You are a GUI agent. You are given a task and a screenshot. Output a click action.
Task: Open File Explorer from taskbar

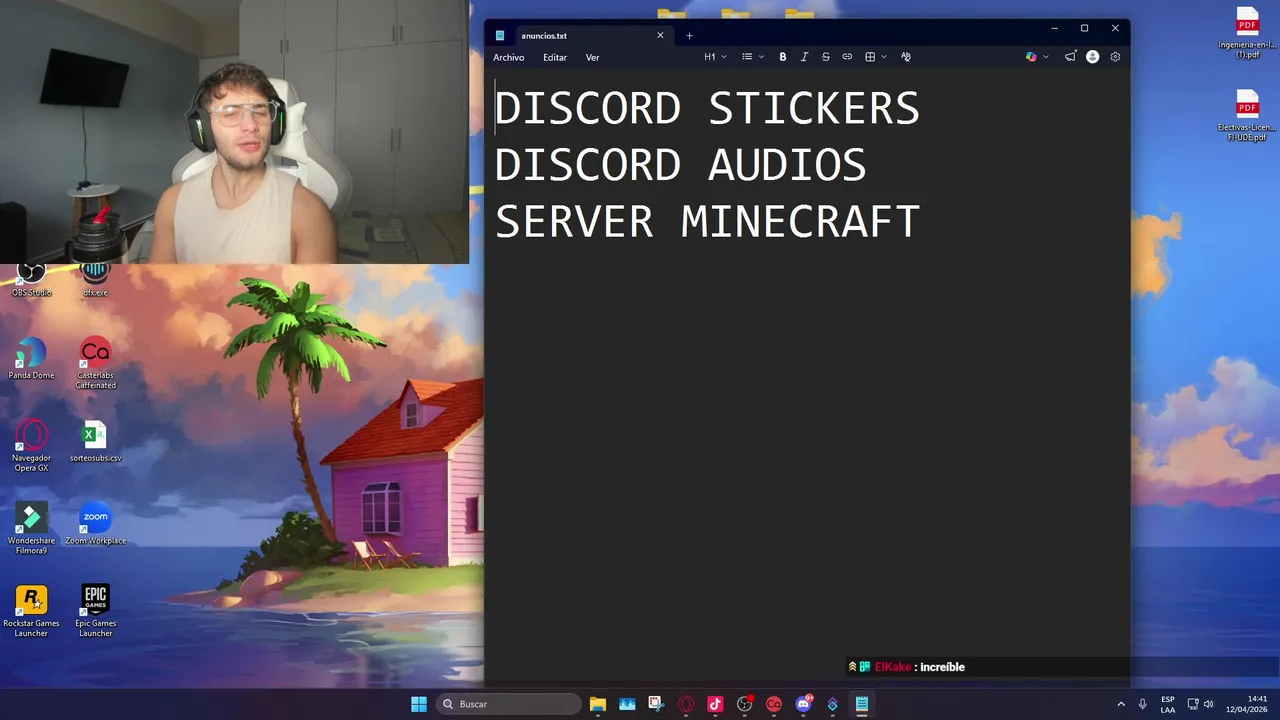(597, 704)
